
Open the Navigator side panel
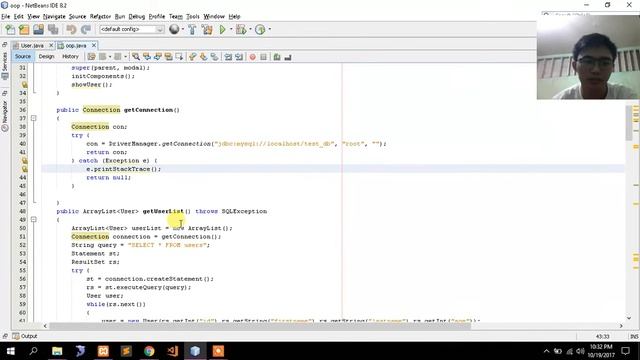click(4, 116)
